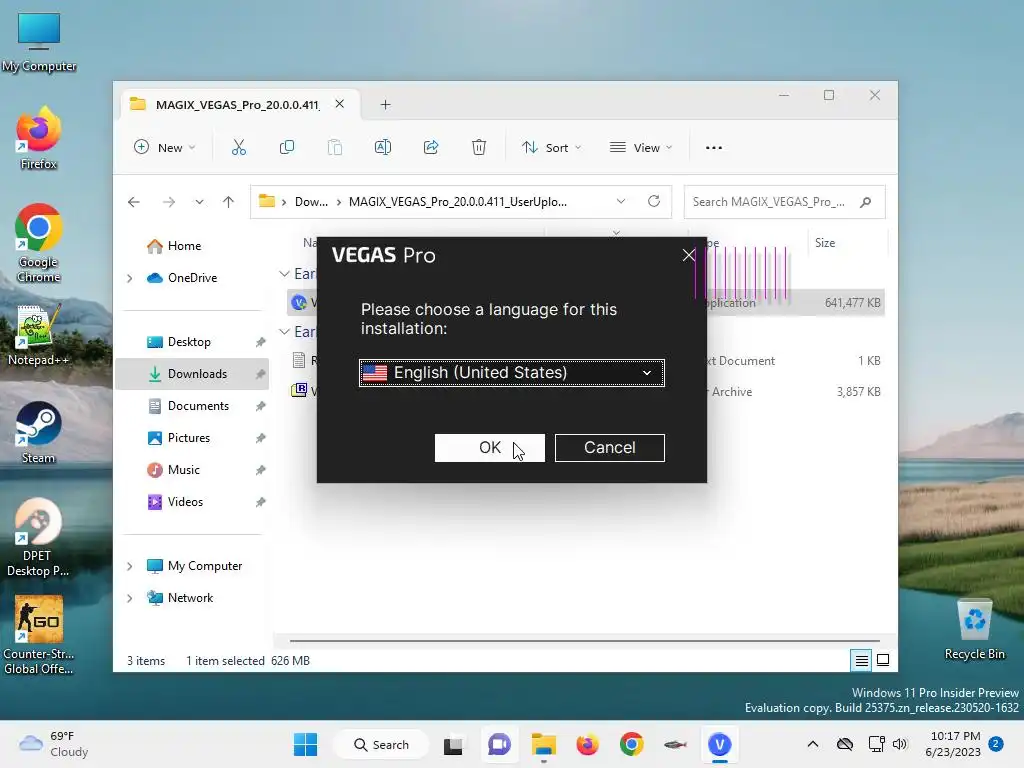Click the forward navigation arrow in Explorer
This screenshot has width=1024, height=768.
pyautogui.click(x=168, y=202)
